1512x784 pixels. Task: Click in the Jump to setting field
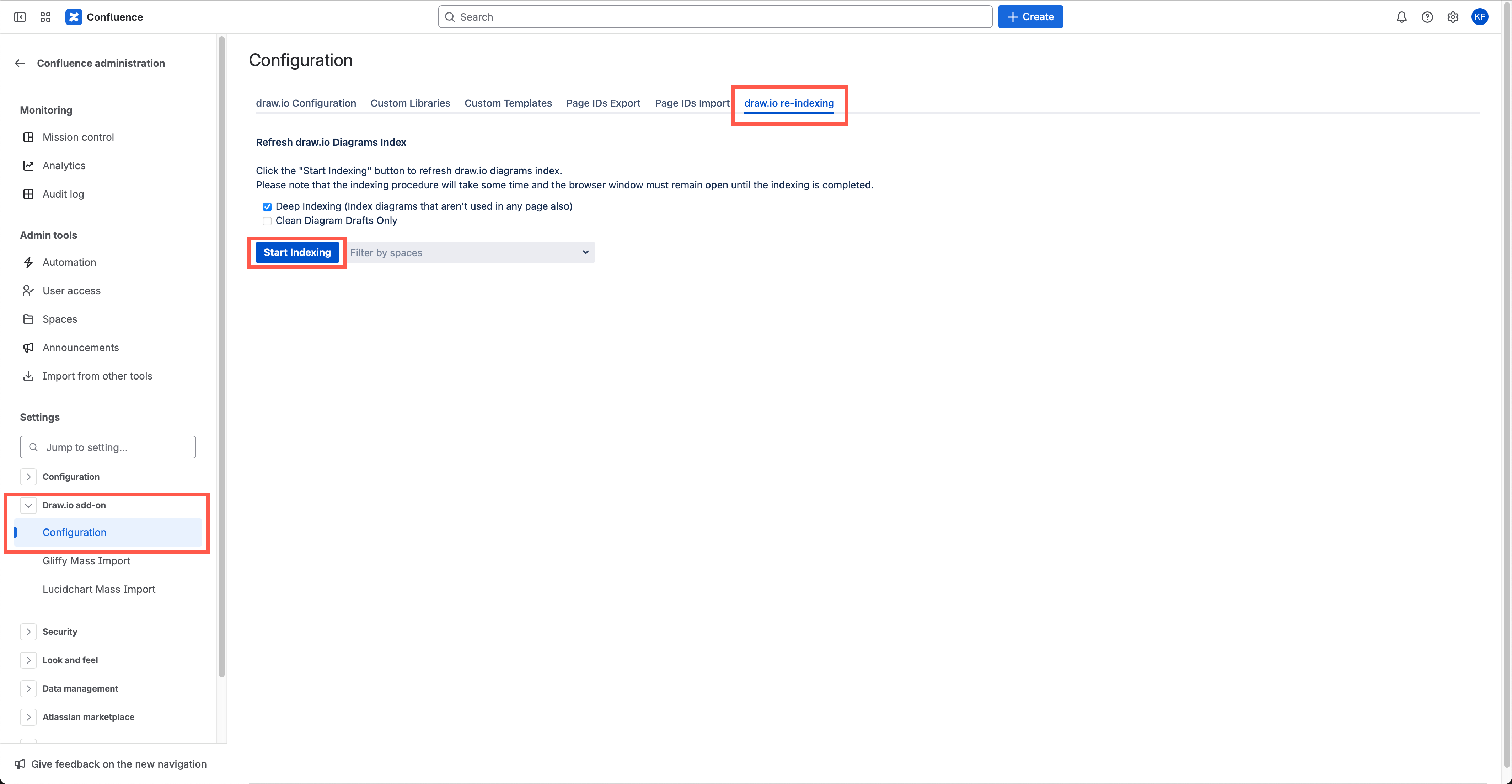point(107,447)
